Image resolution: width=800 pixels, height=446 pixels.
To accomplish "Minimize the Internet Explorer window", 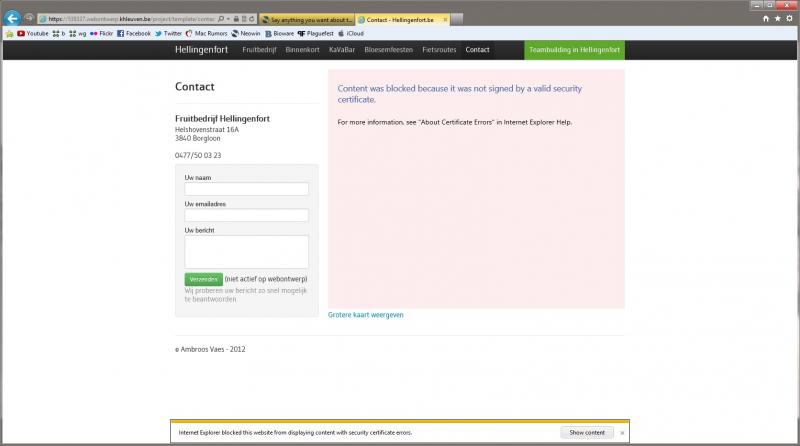I will 757,5.
